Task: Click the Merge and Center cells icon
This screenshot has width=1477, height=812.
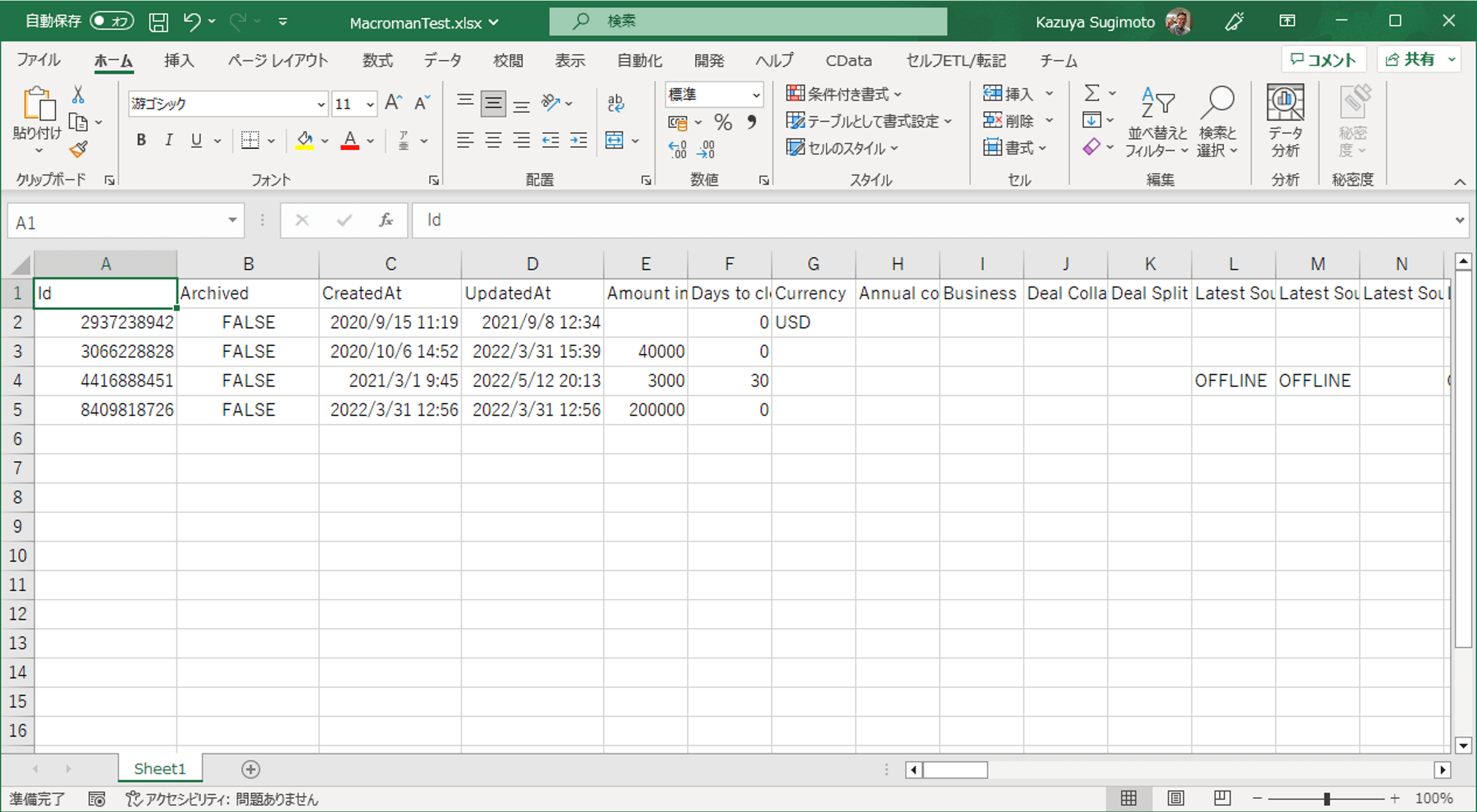Action: pyautogui.click(x=614, y=141)
